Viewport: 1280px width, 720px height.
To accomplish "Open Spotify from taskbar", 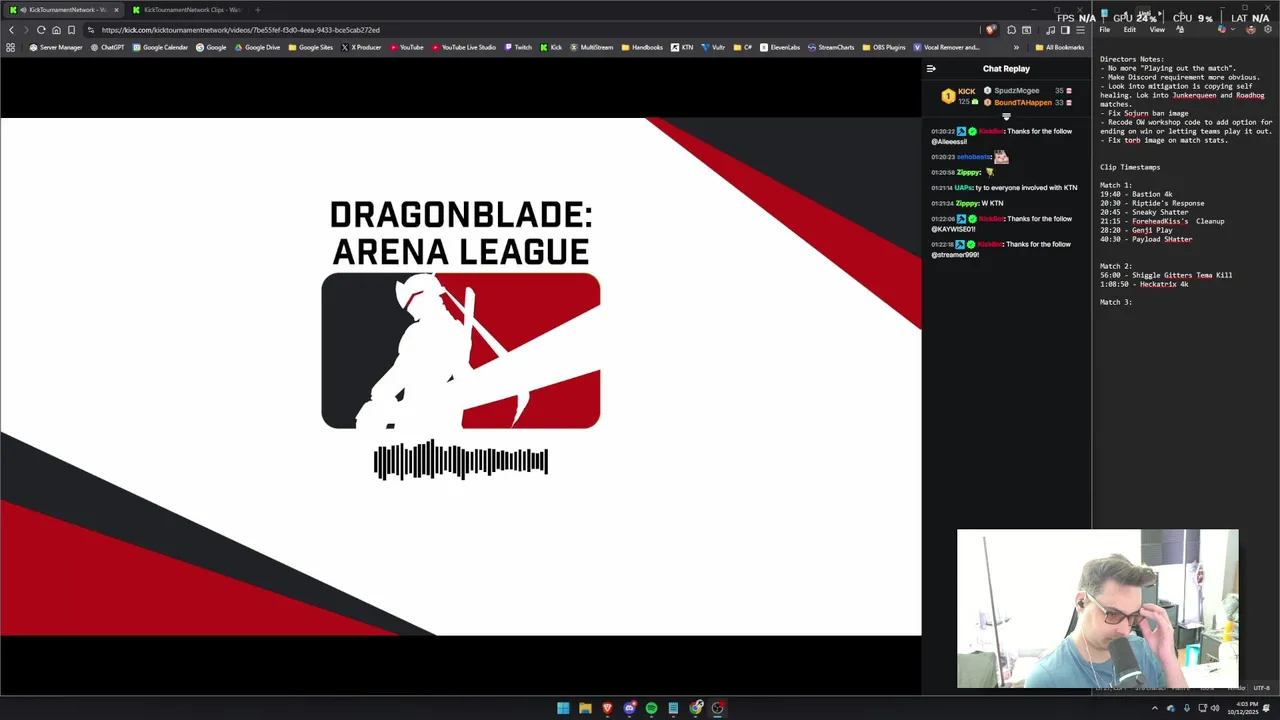I will [651, 708].
